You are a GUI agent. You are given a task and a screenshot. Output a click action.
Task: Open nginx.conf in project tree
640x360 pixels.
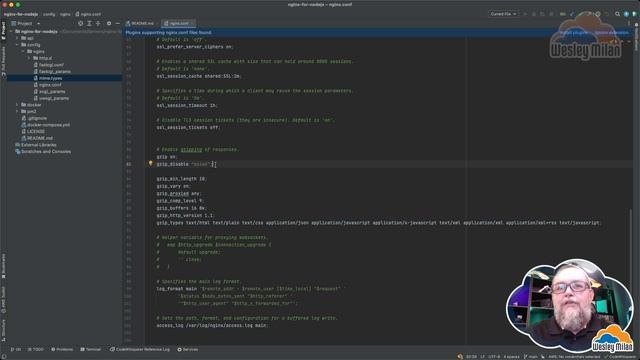47,85
